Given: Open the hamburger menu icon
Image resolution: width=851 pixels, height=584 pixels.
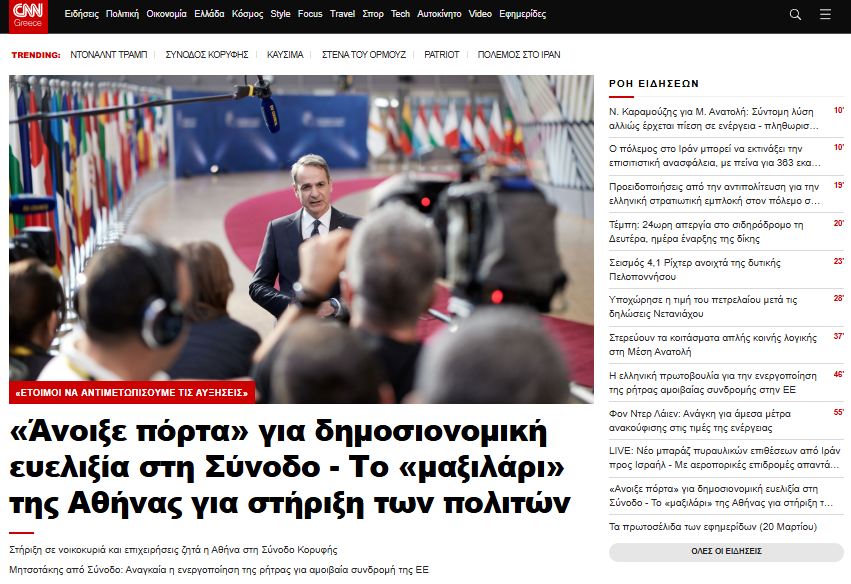Looking at the screenshot, I should [825, 15].
